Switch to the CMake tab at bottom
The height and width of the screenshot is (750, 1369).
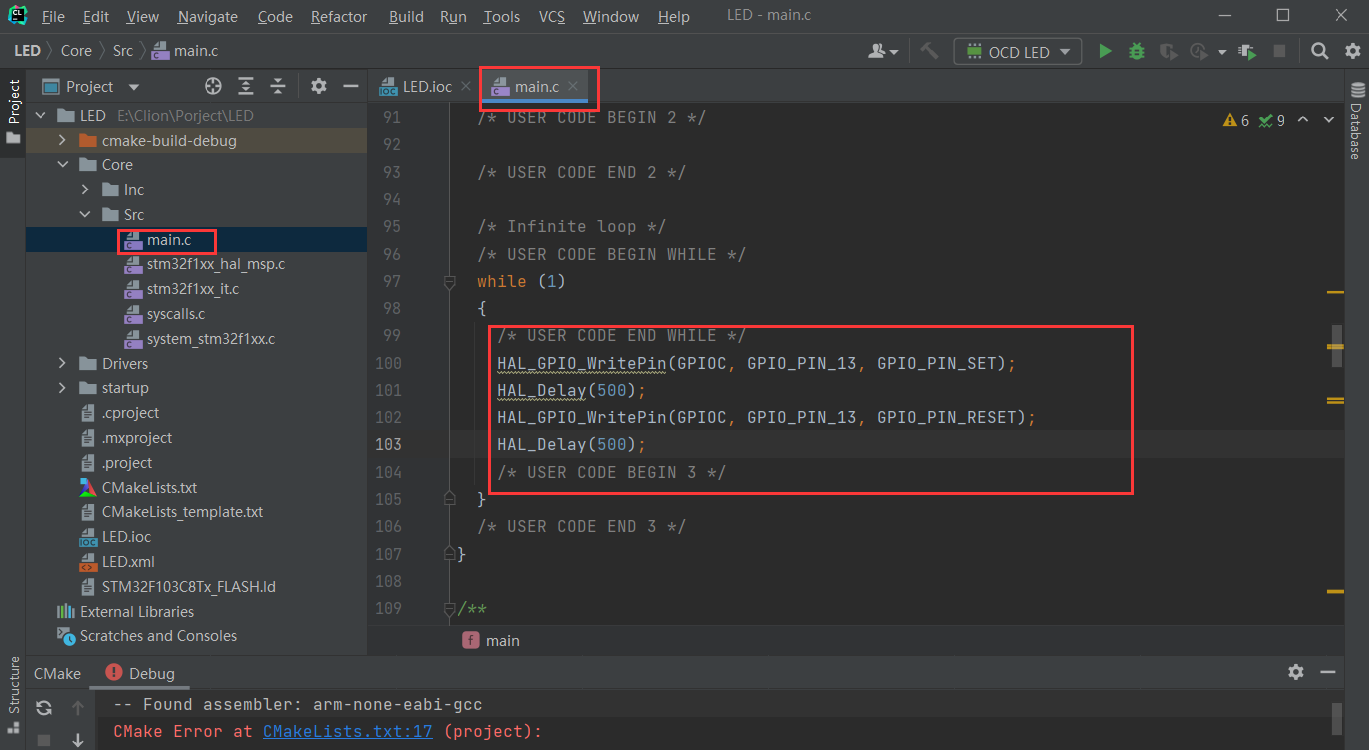click(x=56, y=673)
